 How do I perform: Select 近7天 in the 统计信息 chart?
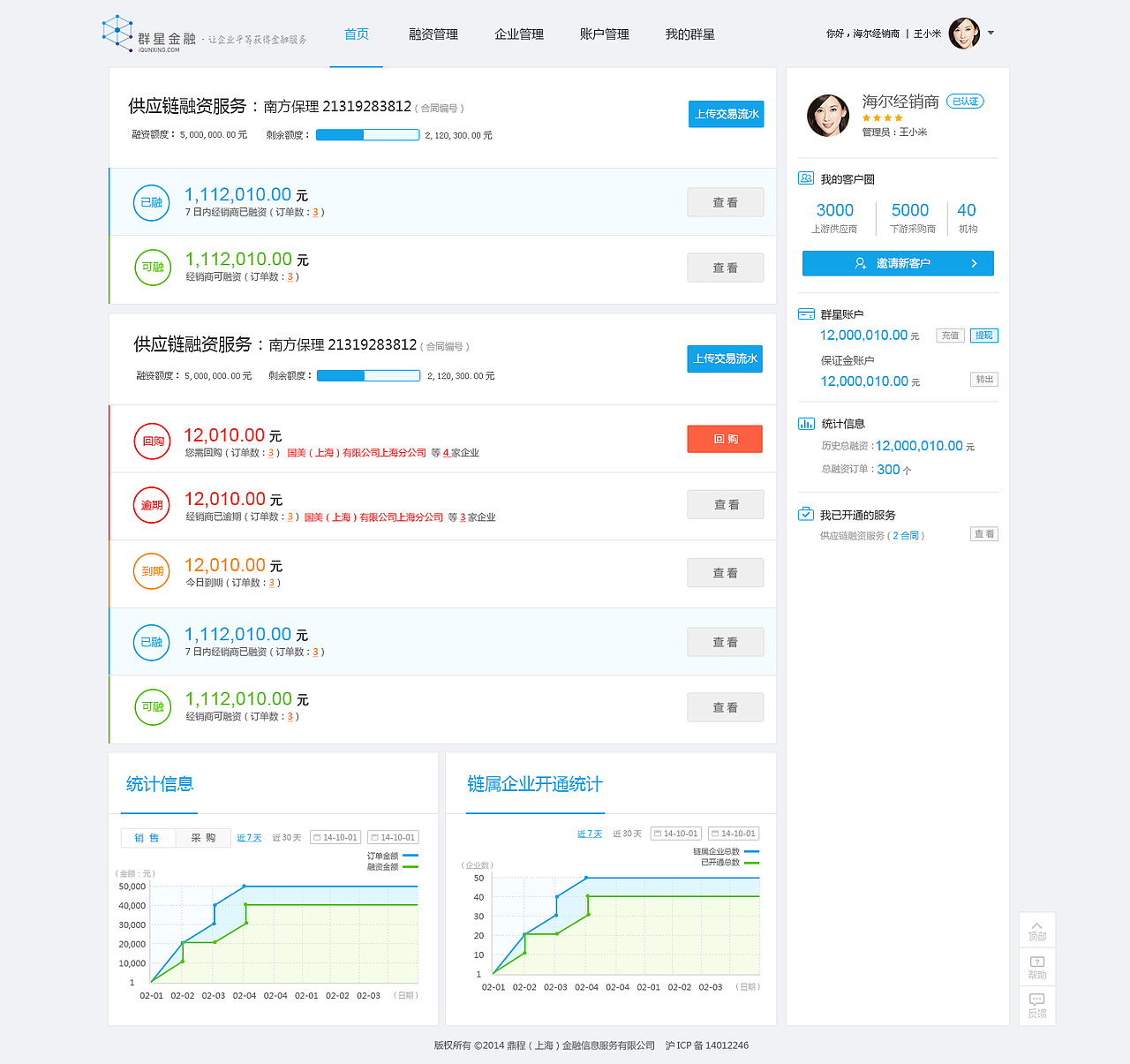(x=248, y=837)
